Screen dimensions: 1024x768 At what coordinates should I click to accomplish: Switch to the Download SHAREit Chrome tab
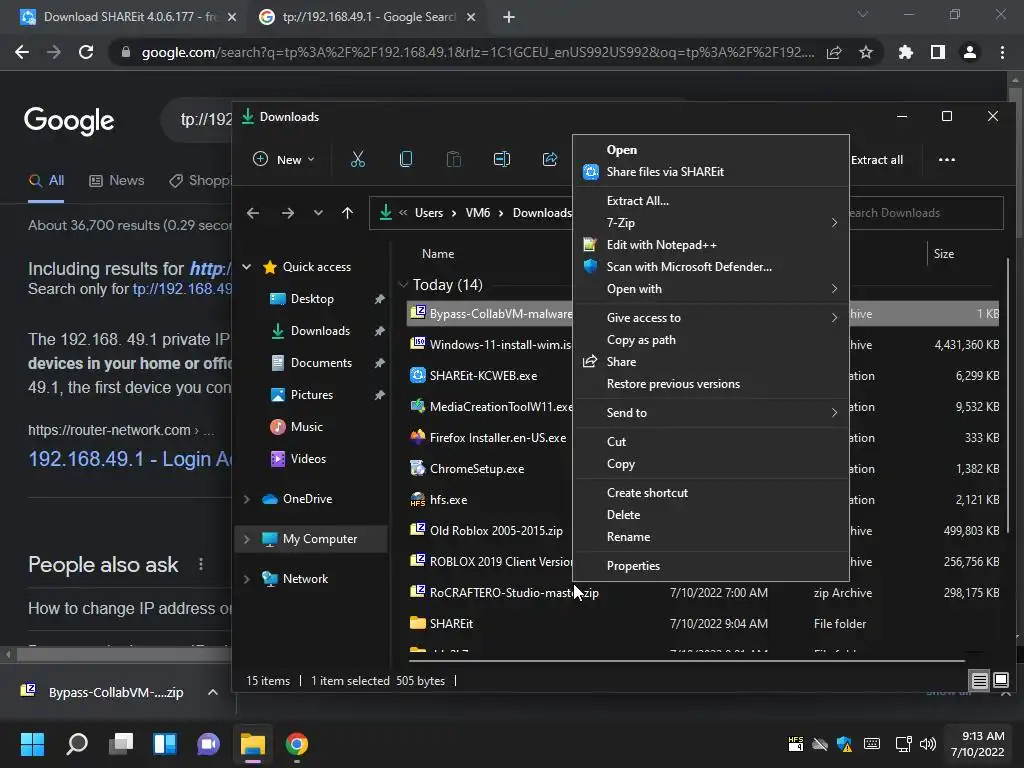[128, 17]
